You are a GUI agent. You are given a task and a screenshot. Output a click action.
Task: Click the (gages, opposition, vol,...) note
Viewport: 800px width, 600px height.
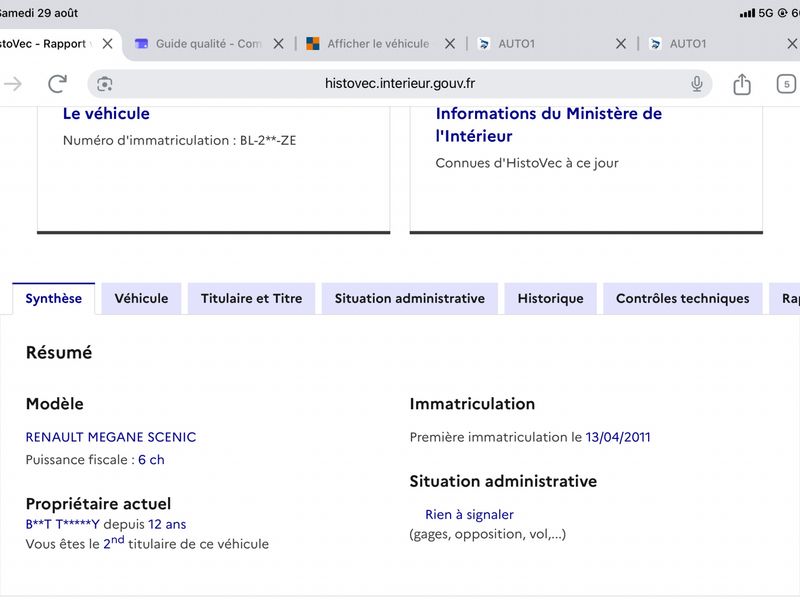click(488, 534)
